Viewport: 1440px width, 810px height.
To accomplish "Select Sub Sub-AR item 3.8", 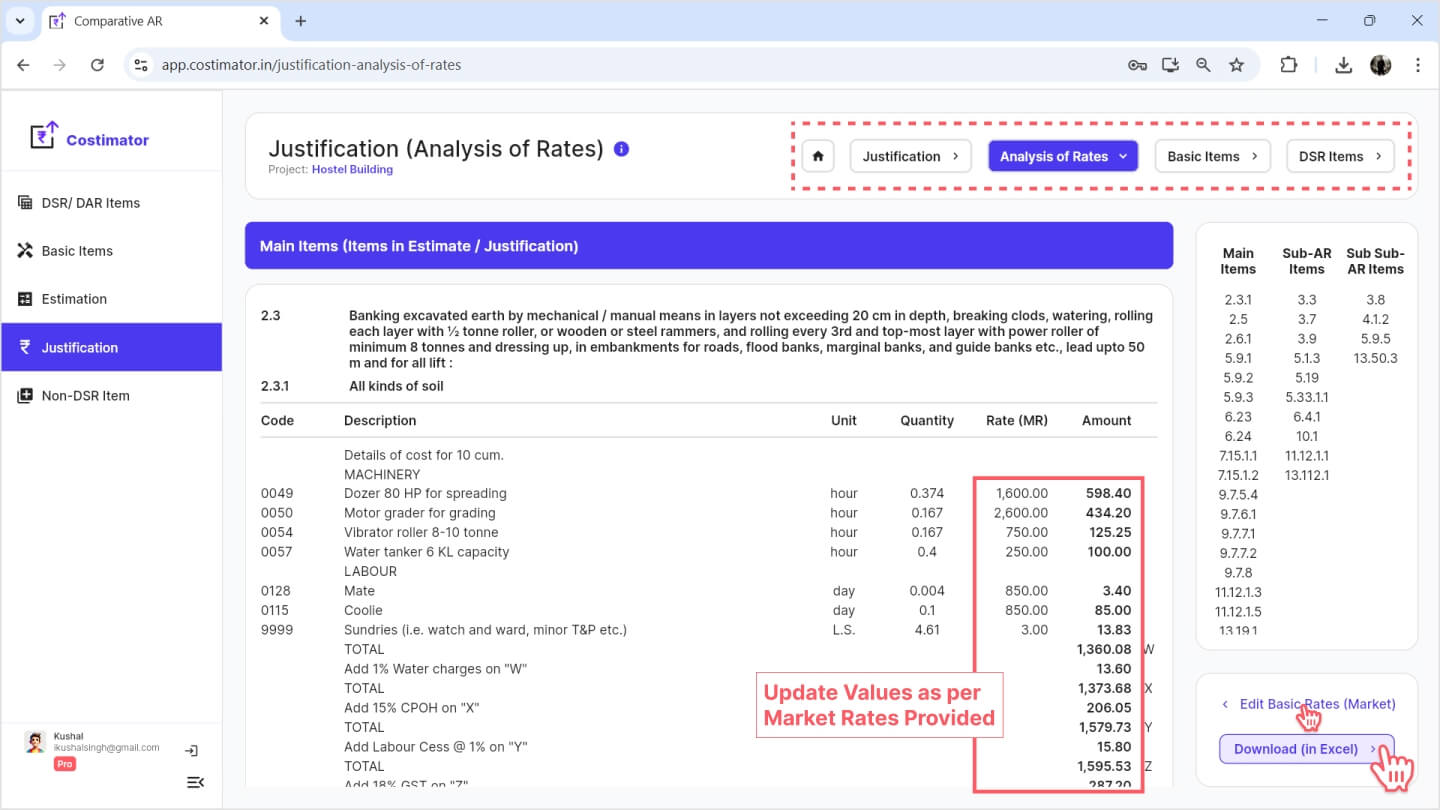I will tap(1375, 300).
